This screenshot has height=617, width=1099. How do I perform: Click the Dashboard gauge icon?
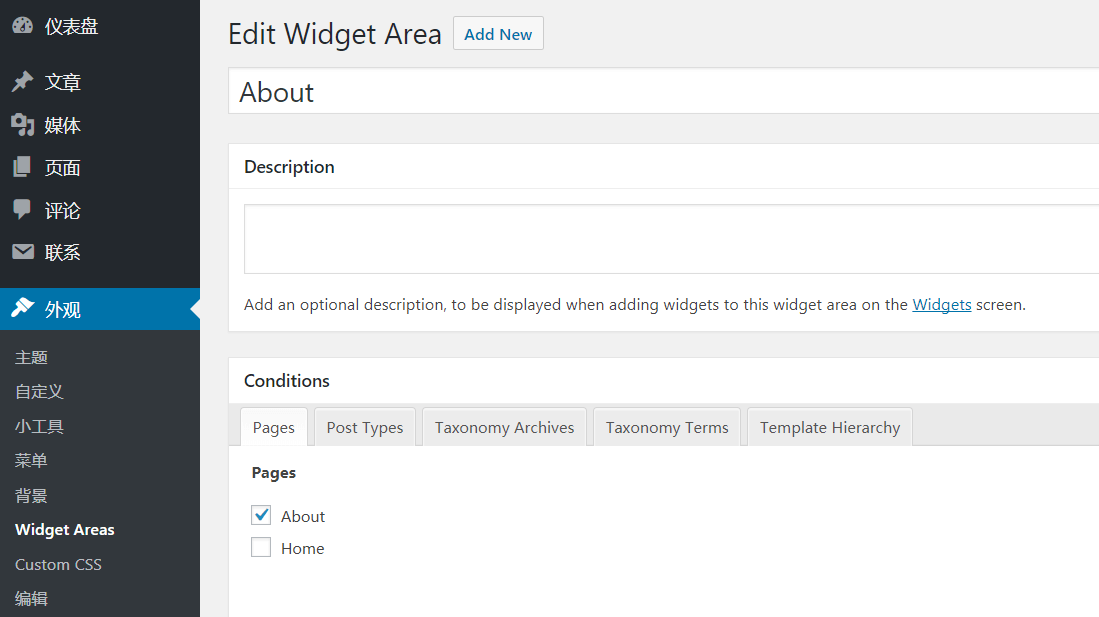[22, 27]
